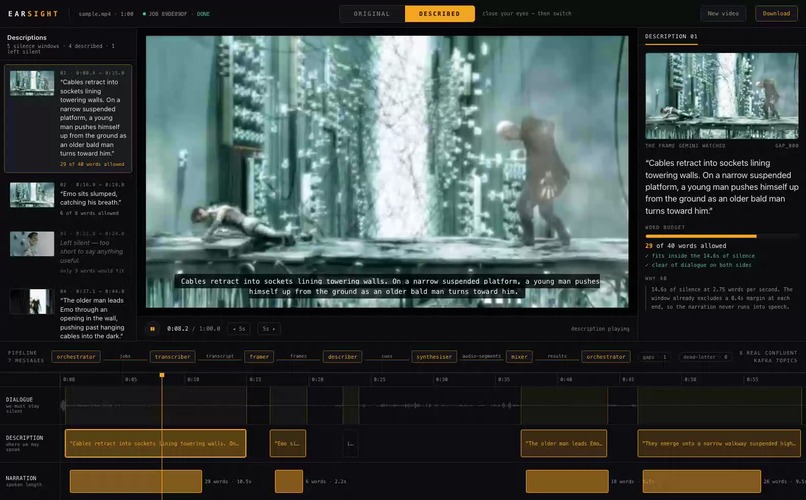Click the 'PIPELINE 7 MESSAGES' label
The width and height of the screenshot is (806, 500).
tap(26, 357)
